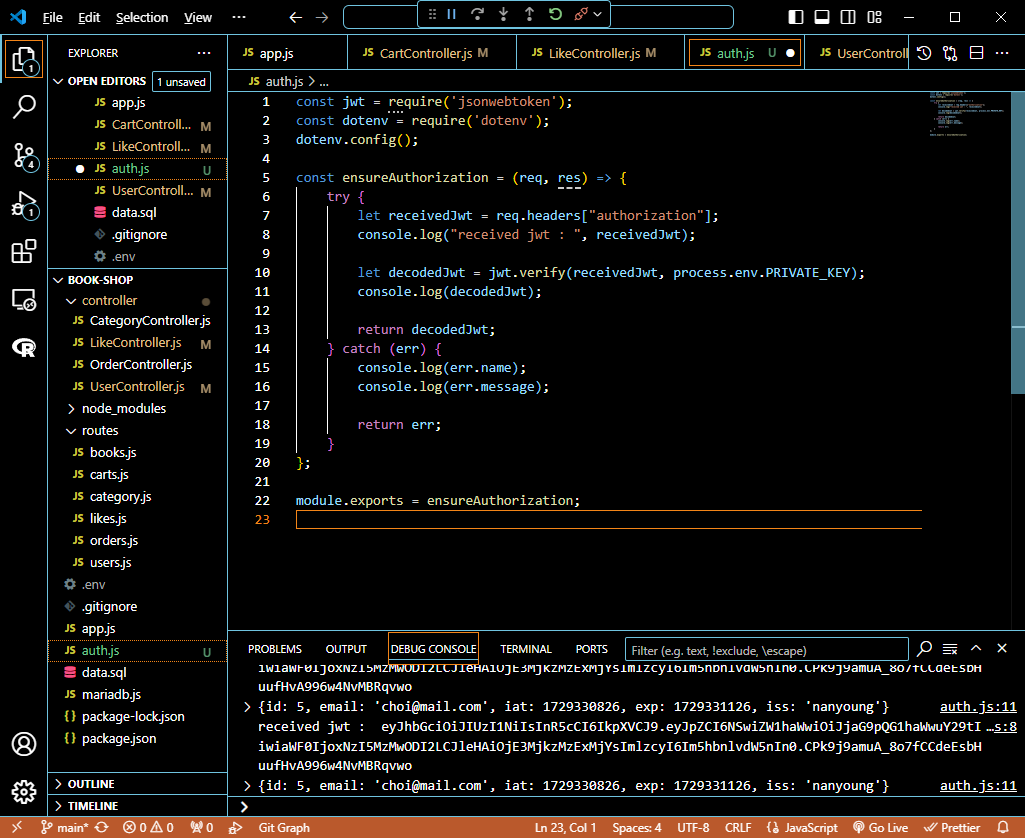Viewport: 1025px width, 838px height.
Task: Open the File menu
Action: (52, 18)
